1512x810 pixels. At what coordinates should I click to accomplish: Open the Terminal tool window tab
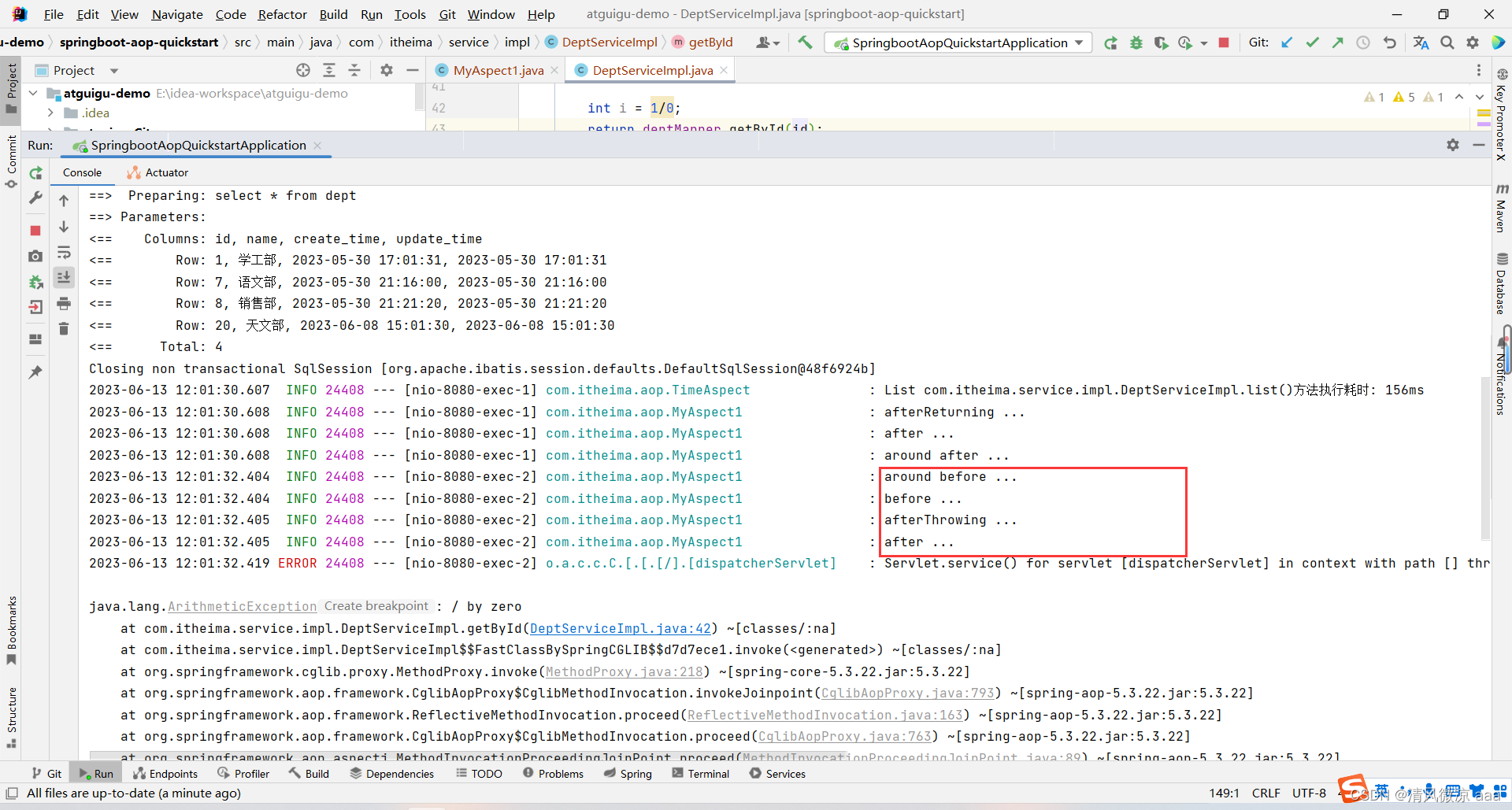pos(701,774)
